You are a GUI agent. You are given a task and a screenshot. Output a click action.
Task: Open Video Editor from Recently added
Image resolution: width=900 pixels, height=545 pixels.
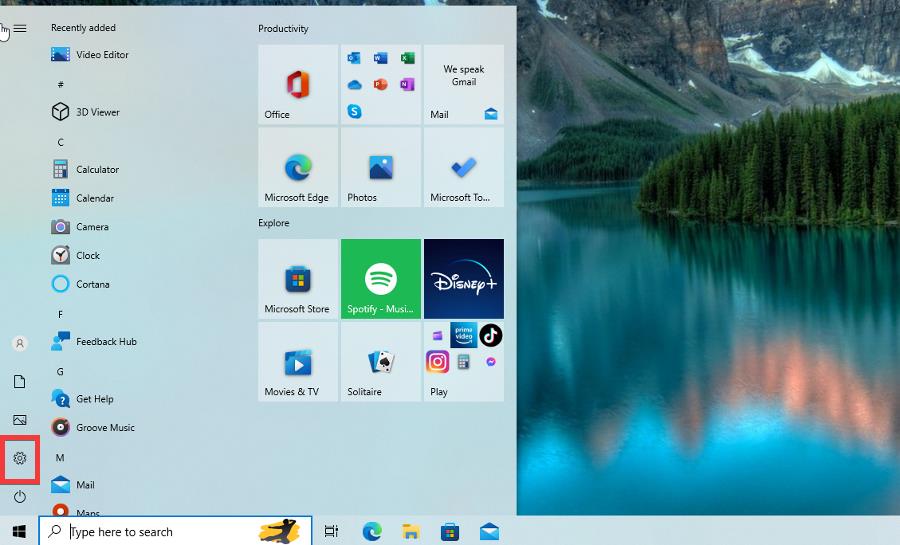(x=90, y=54)
